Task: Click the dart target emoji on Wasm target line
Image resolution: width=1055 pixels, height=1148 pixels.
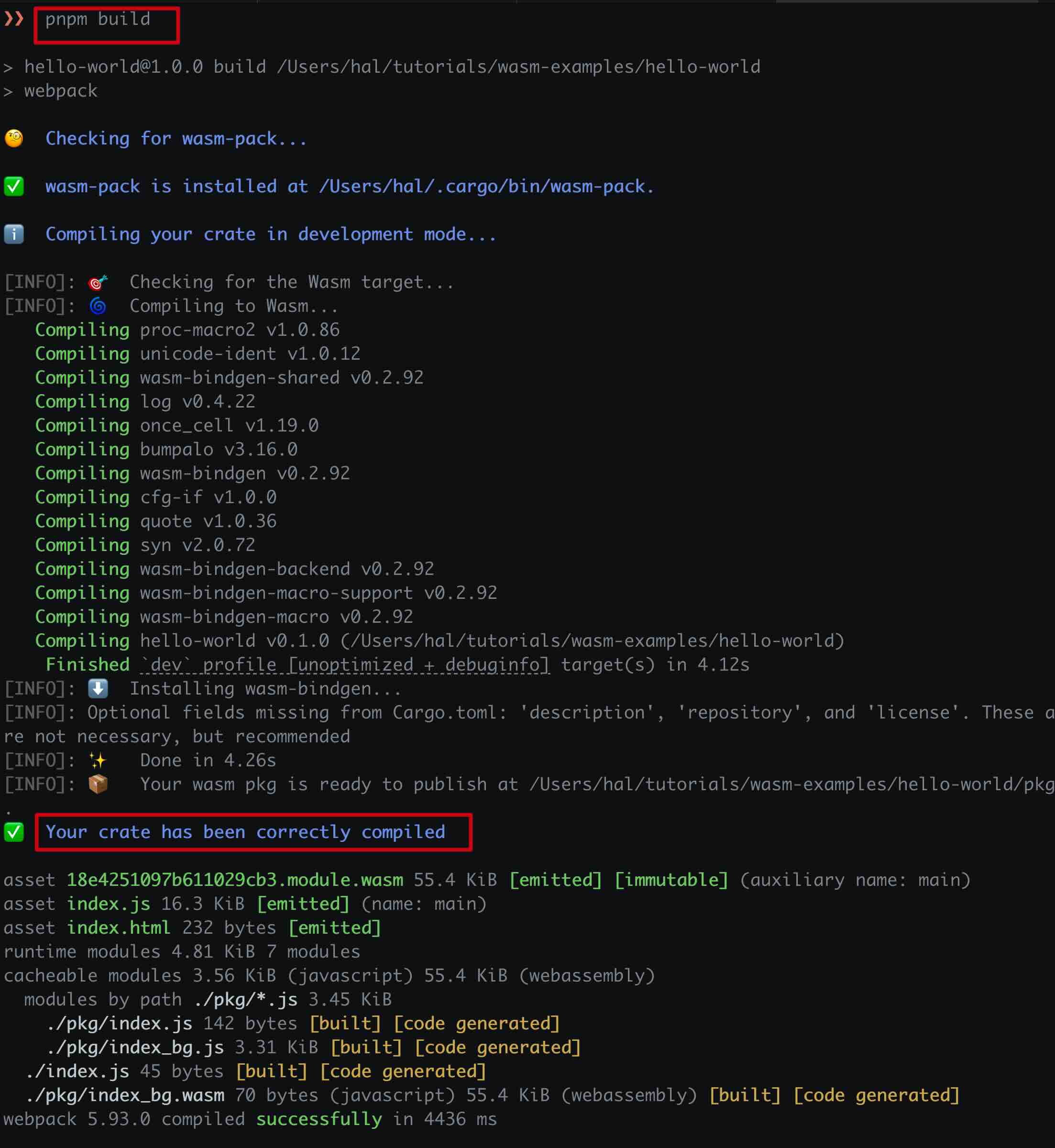Action: [x=98, y=282]
